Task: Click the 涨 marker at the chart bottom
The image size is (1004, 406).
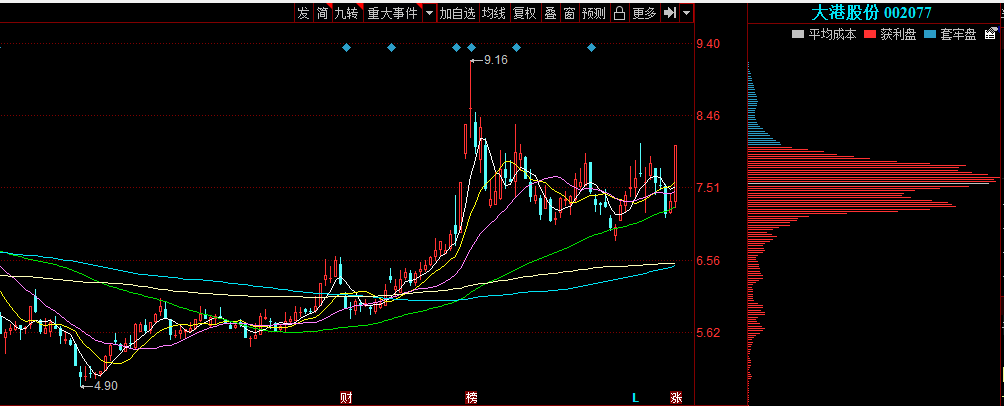Action: point(676,397)
